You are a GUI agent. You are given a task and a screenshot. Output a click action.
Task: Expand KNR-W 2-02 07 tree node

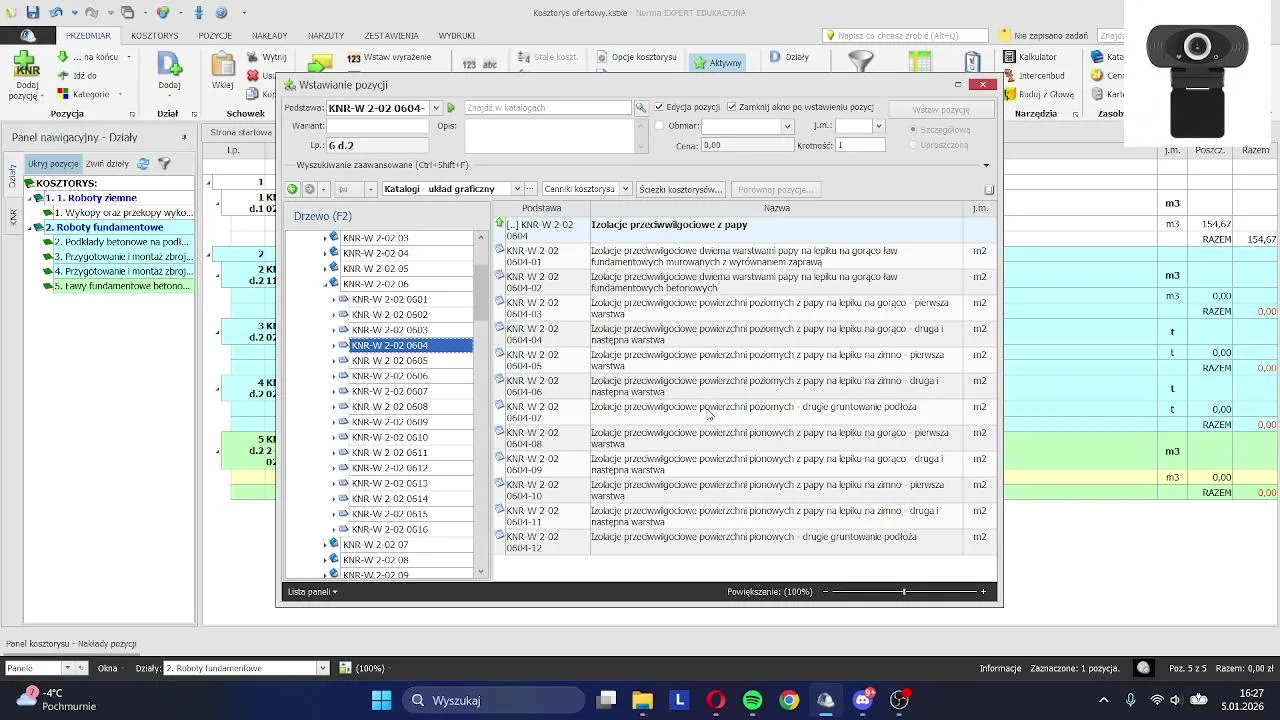[x=324, y=545]
